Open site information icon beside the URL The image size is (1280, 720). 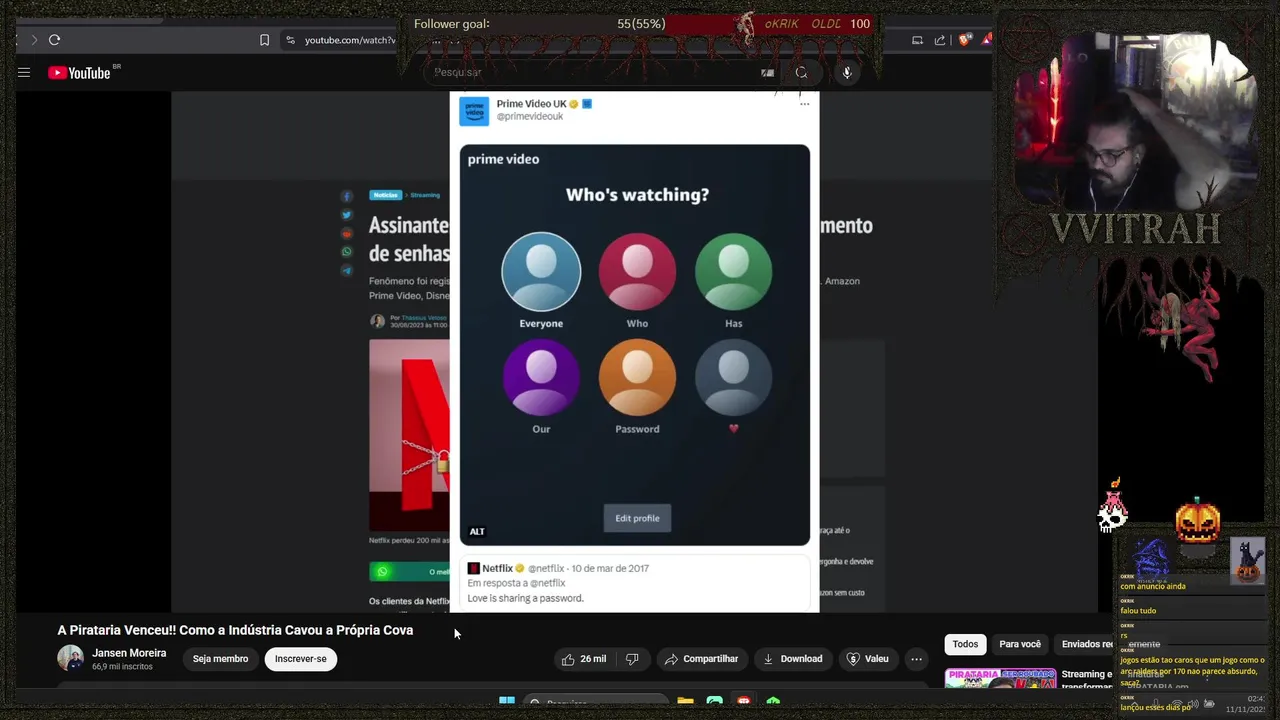pos(290,40)
